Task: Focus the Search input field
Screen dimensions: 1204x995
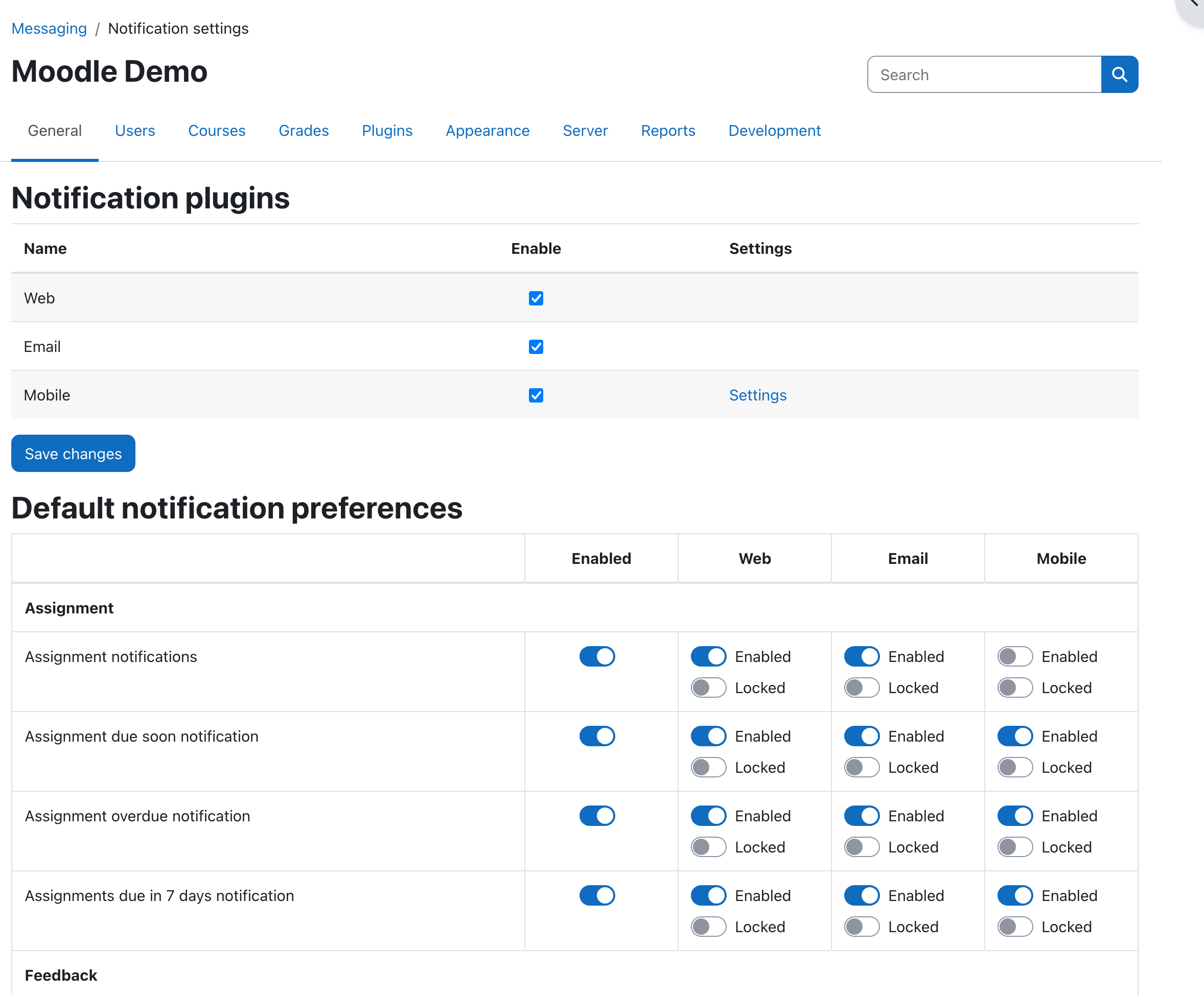Action: pyautogui.click(x=984, y=75)
